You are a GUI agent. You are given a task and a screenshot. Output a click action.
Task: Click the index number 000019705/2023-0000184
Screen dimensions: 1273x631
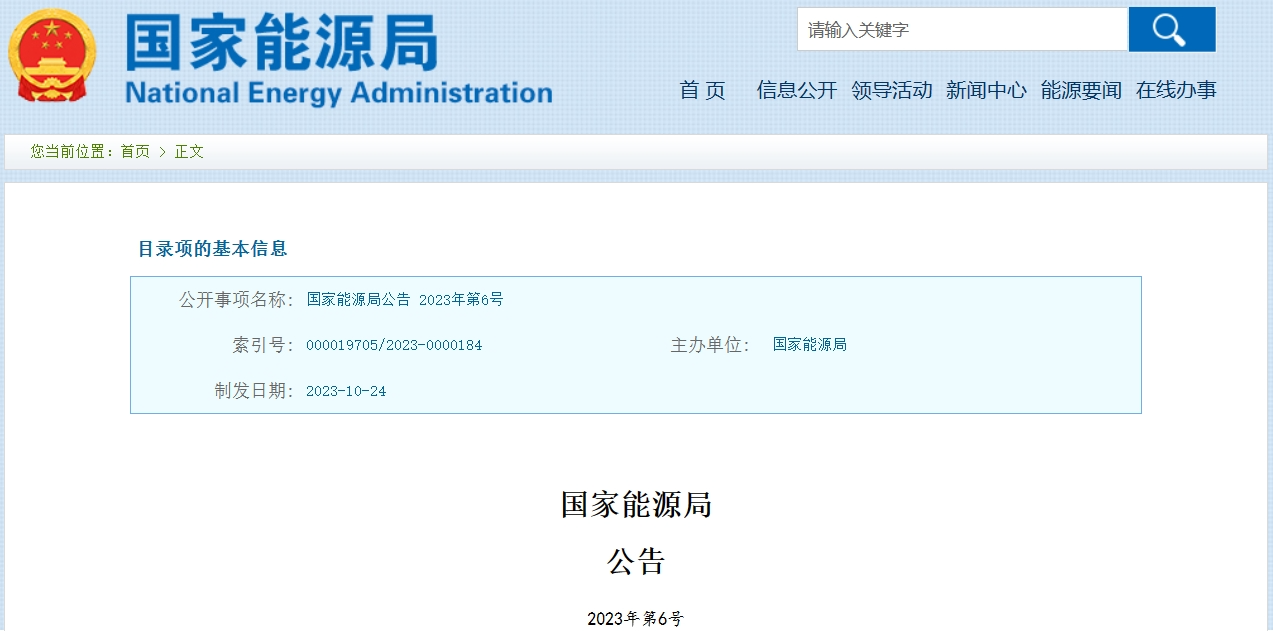tap(394, 345)
